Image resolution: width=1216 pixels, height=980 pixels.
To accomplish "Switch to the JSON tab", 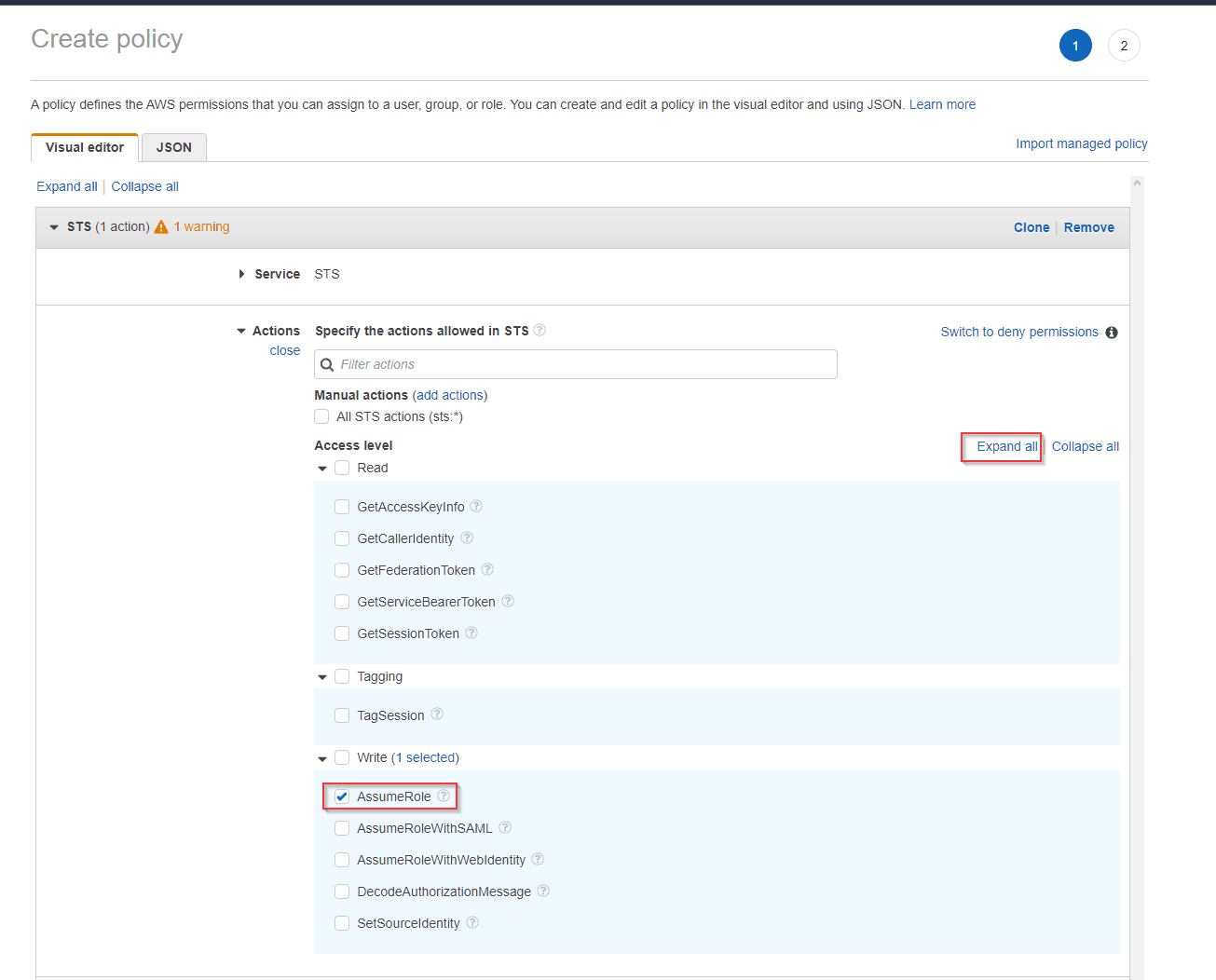I will (174, 147).
